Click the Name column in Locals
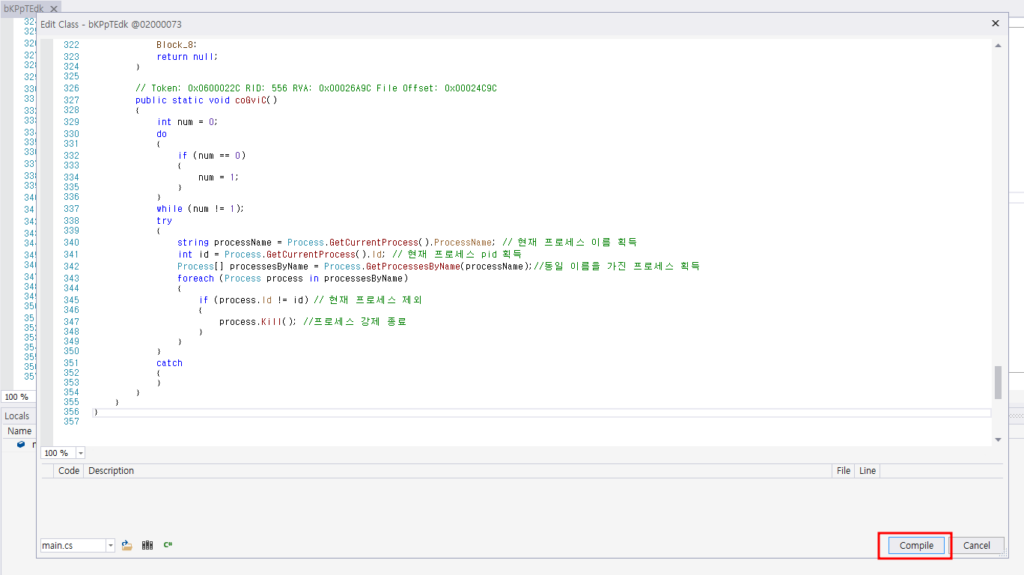The width and height of the screenshot is (1024, 575). tap(19, 431)
